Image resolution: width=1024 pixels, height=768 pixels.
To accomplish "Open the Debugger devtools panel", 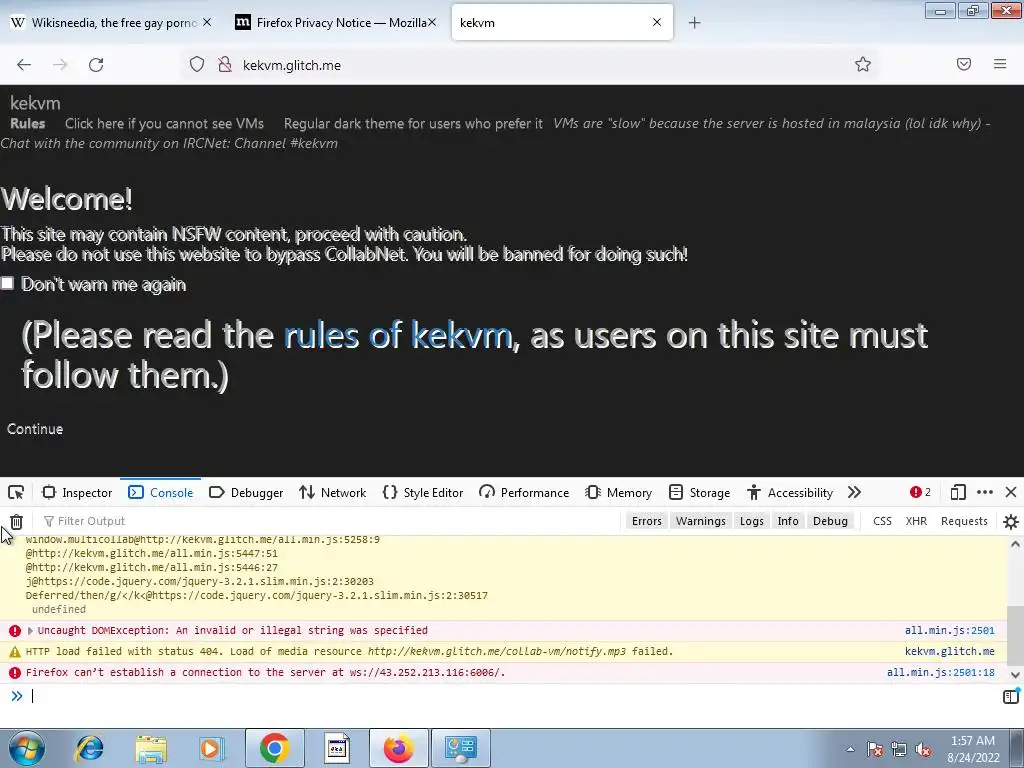I will [246, 492].
